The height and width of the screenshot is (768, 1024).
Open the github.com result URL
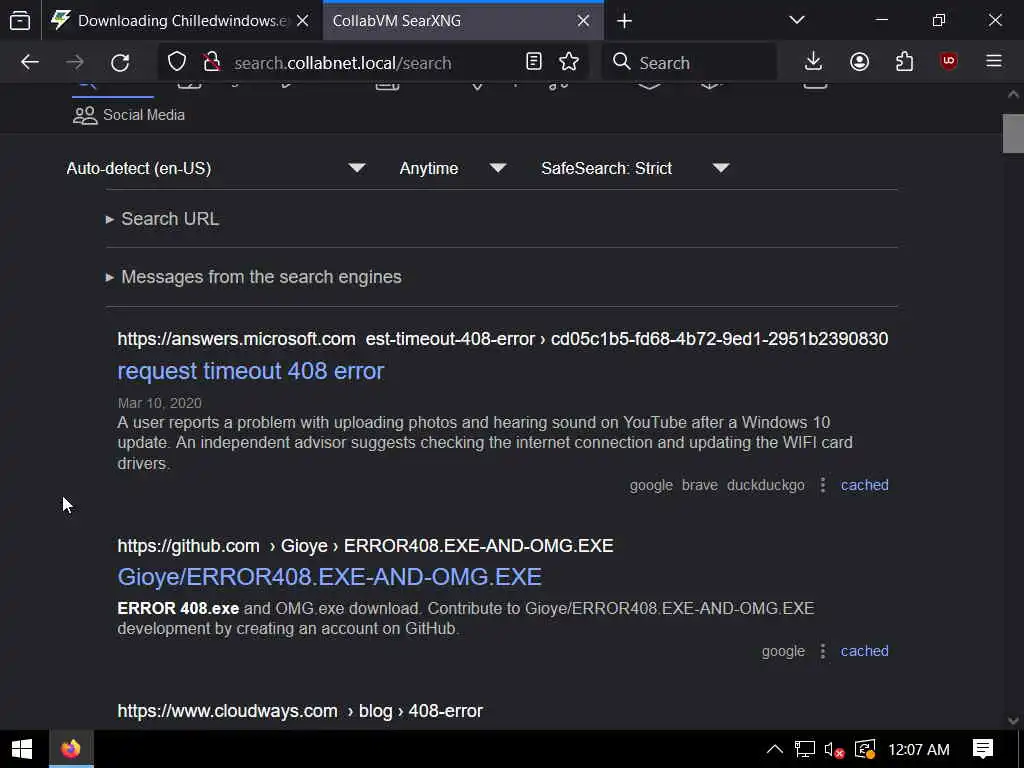pyautogui.click(x=365, y=546)
